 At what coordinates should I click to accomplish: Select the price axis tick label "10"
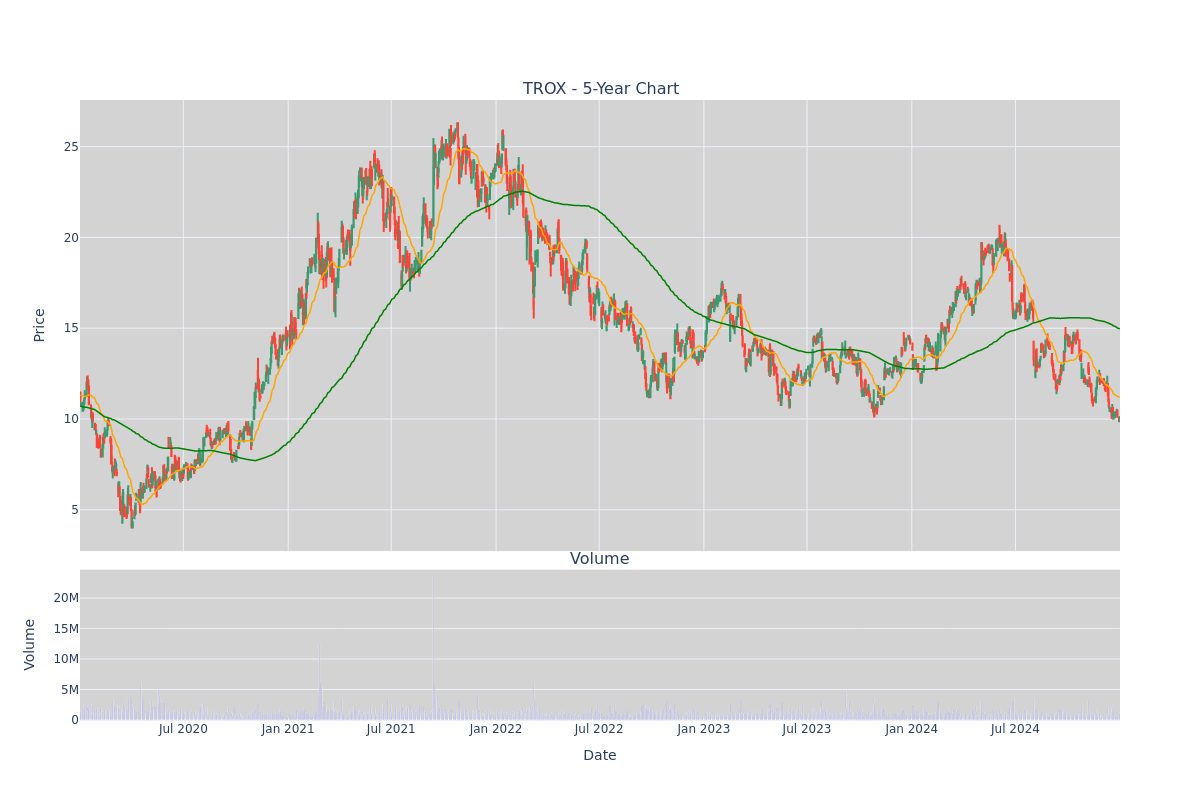point(71,418)
